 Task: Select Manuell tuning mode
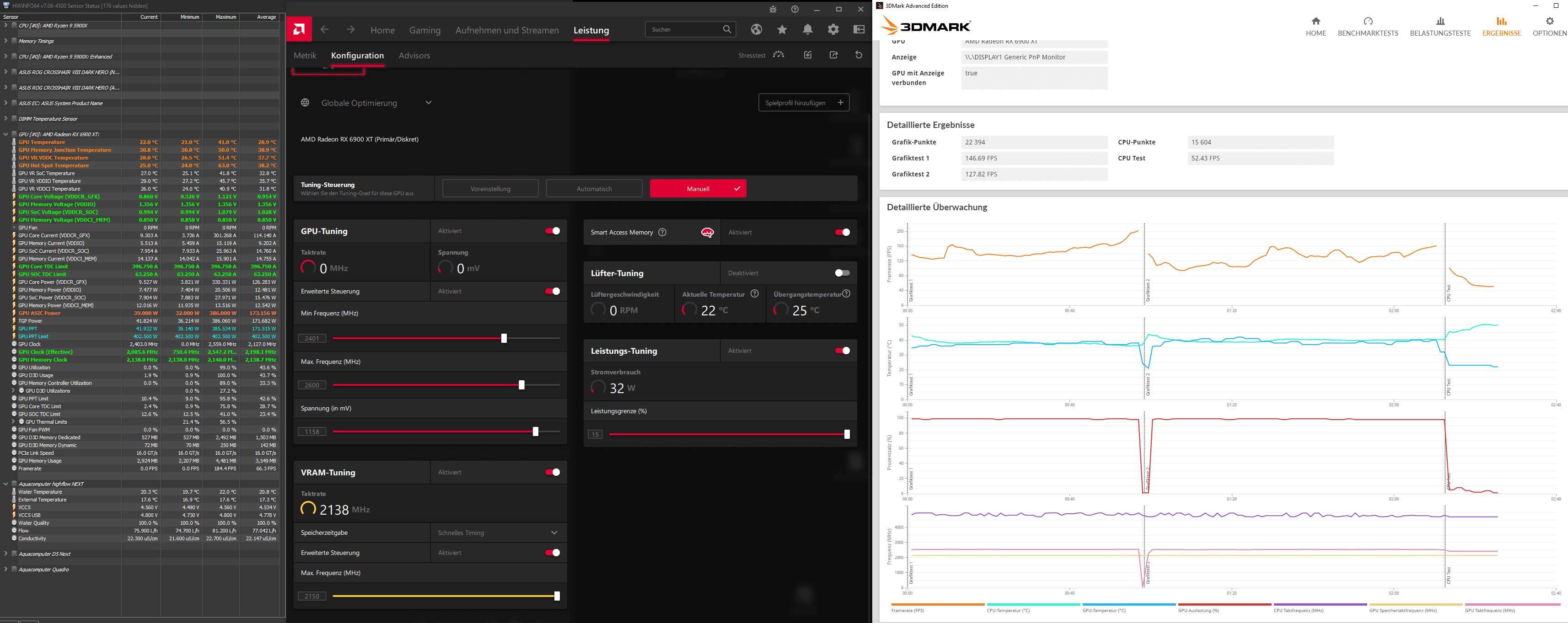[698, 189]
